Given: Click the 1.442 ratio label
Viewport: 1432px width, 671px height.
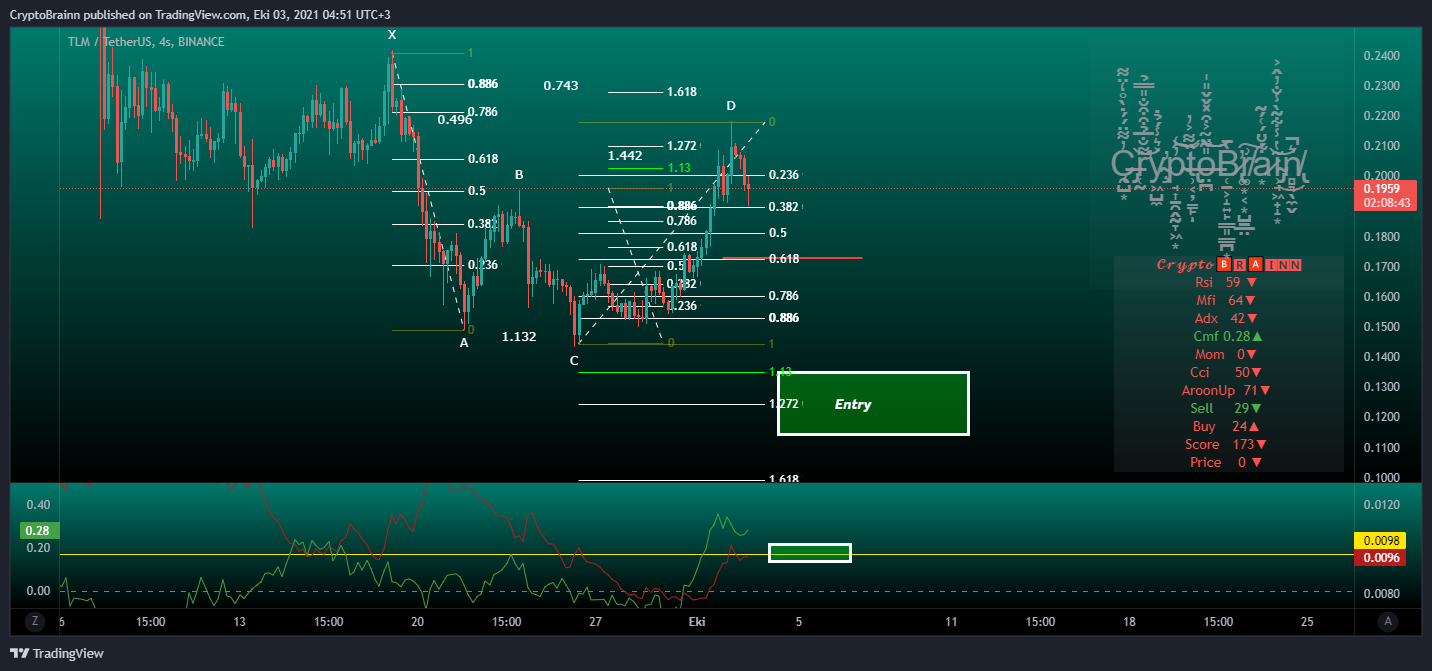Looking at the screenshot, I should pos(625,156).
